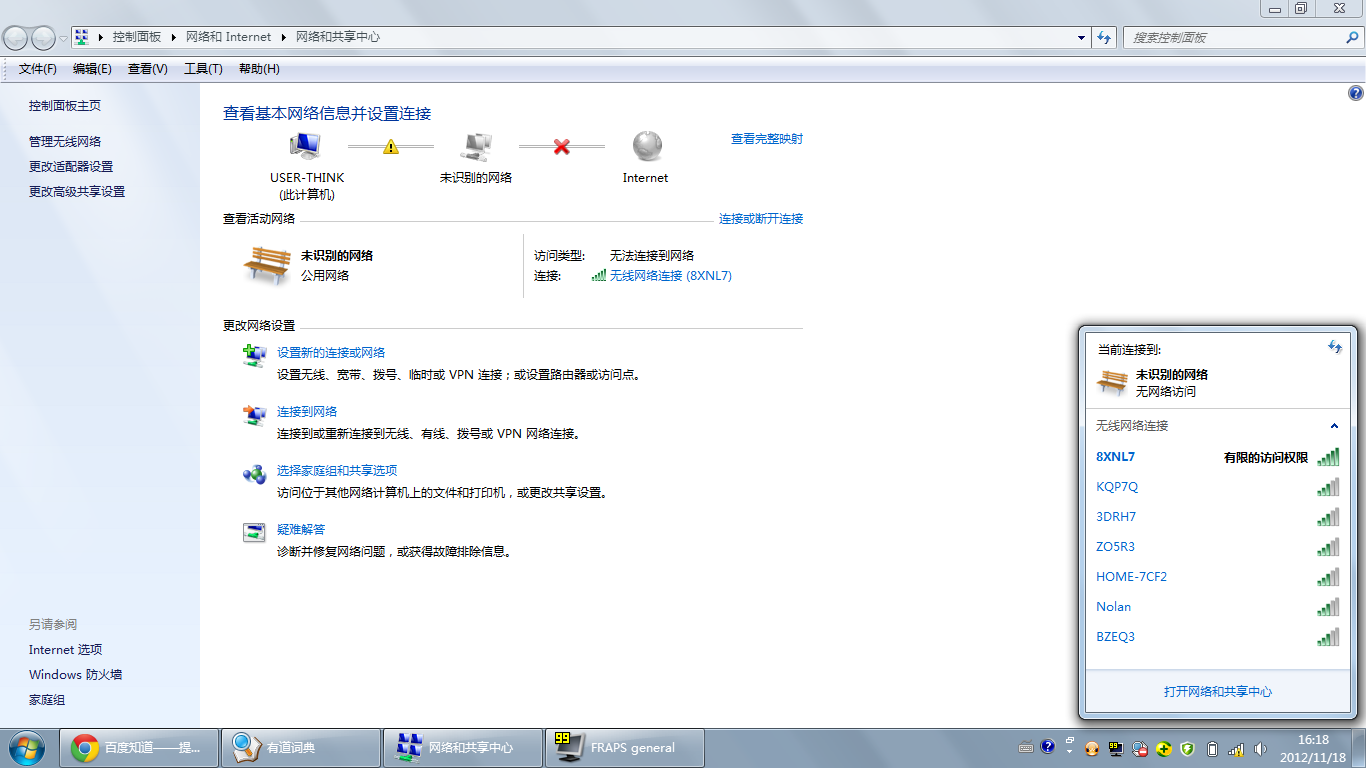Click the battery tray icon
Screen dimensions: 1366x768
point(1213,748)
